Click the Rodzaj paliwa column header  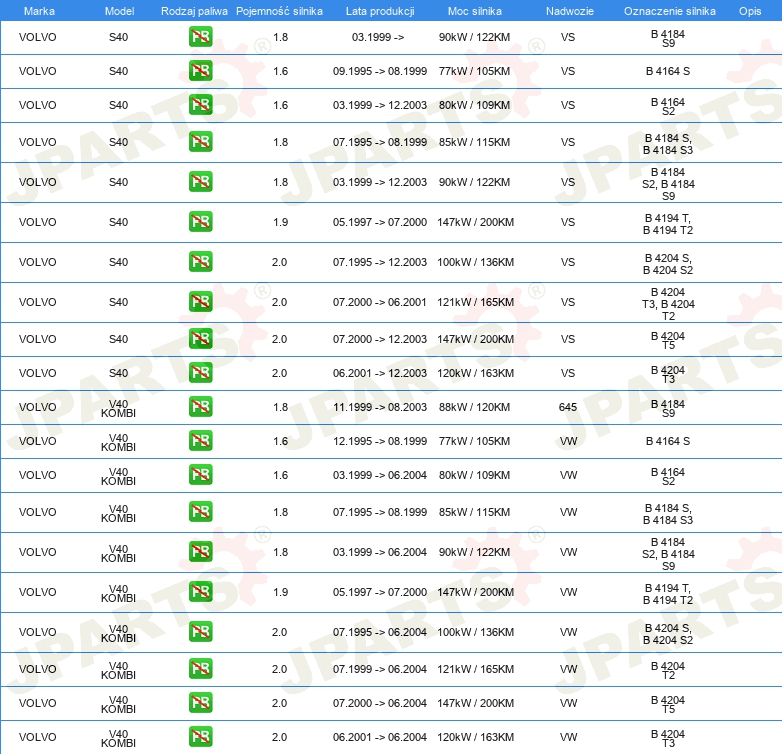(x=194, y=11)
